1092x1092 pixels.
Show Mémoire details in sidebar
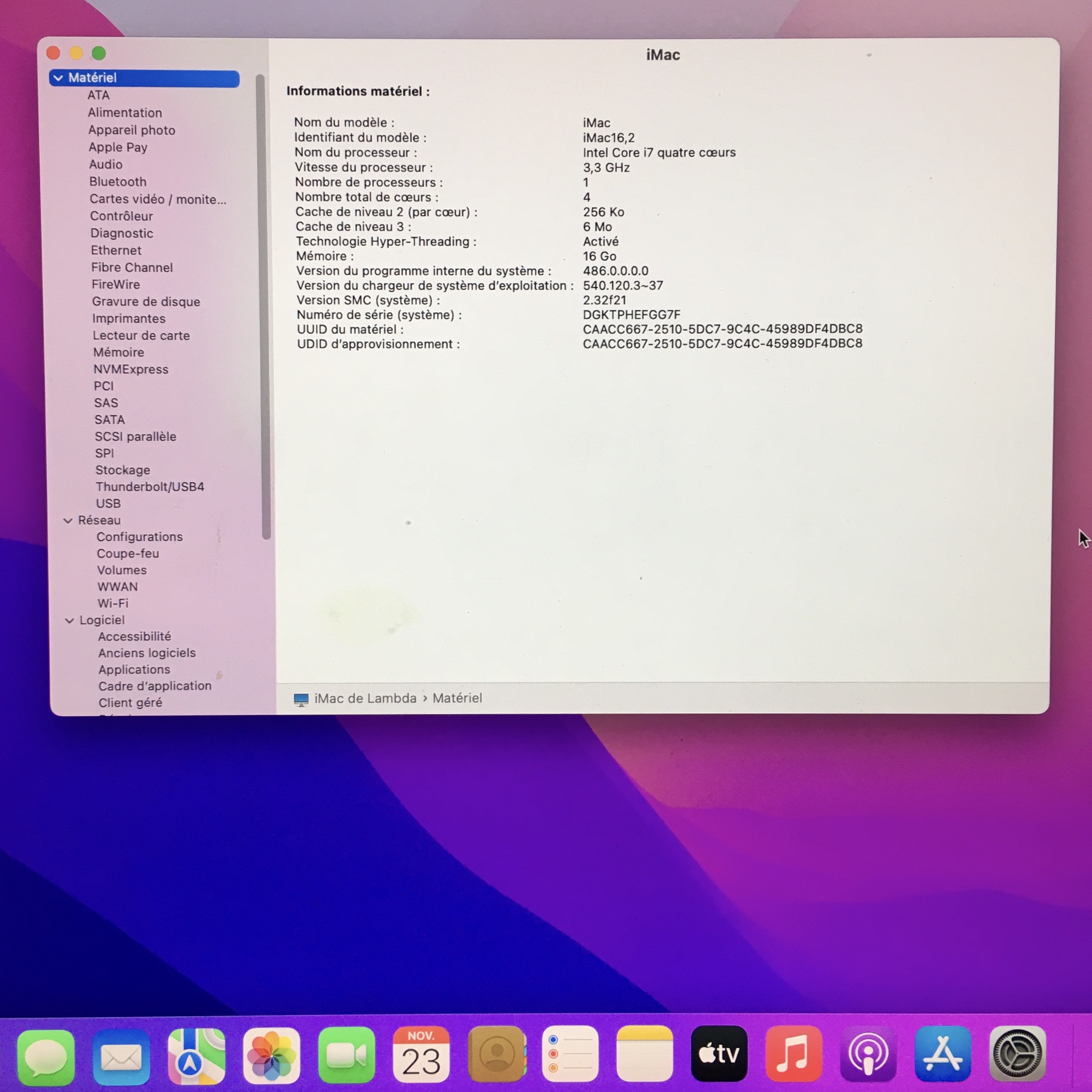click(119, 353)
